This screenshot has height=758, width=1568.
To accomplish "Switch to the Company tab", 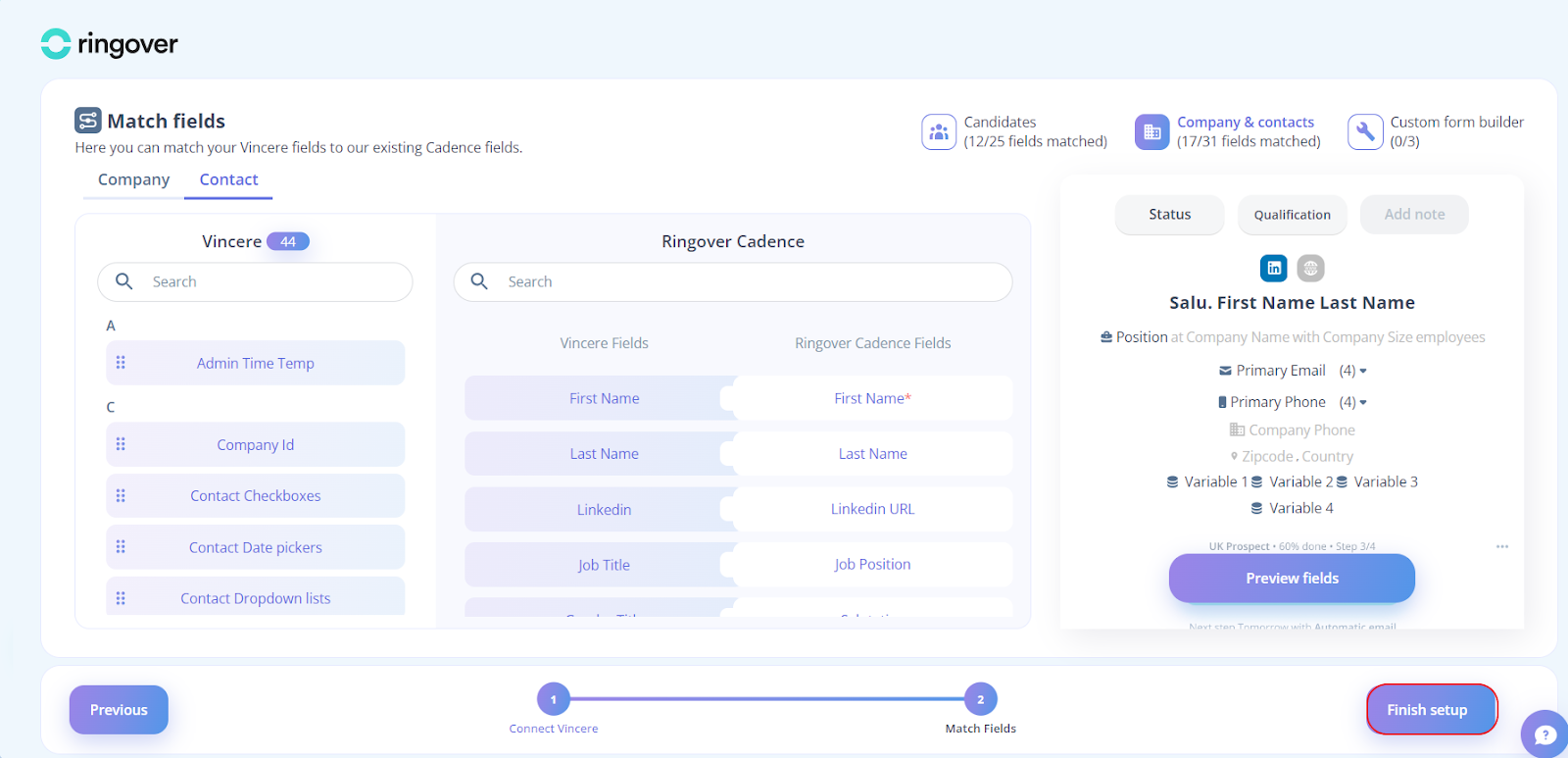I will 133,180.
